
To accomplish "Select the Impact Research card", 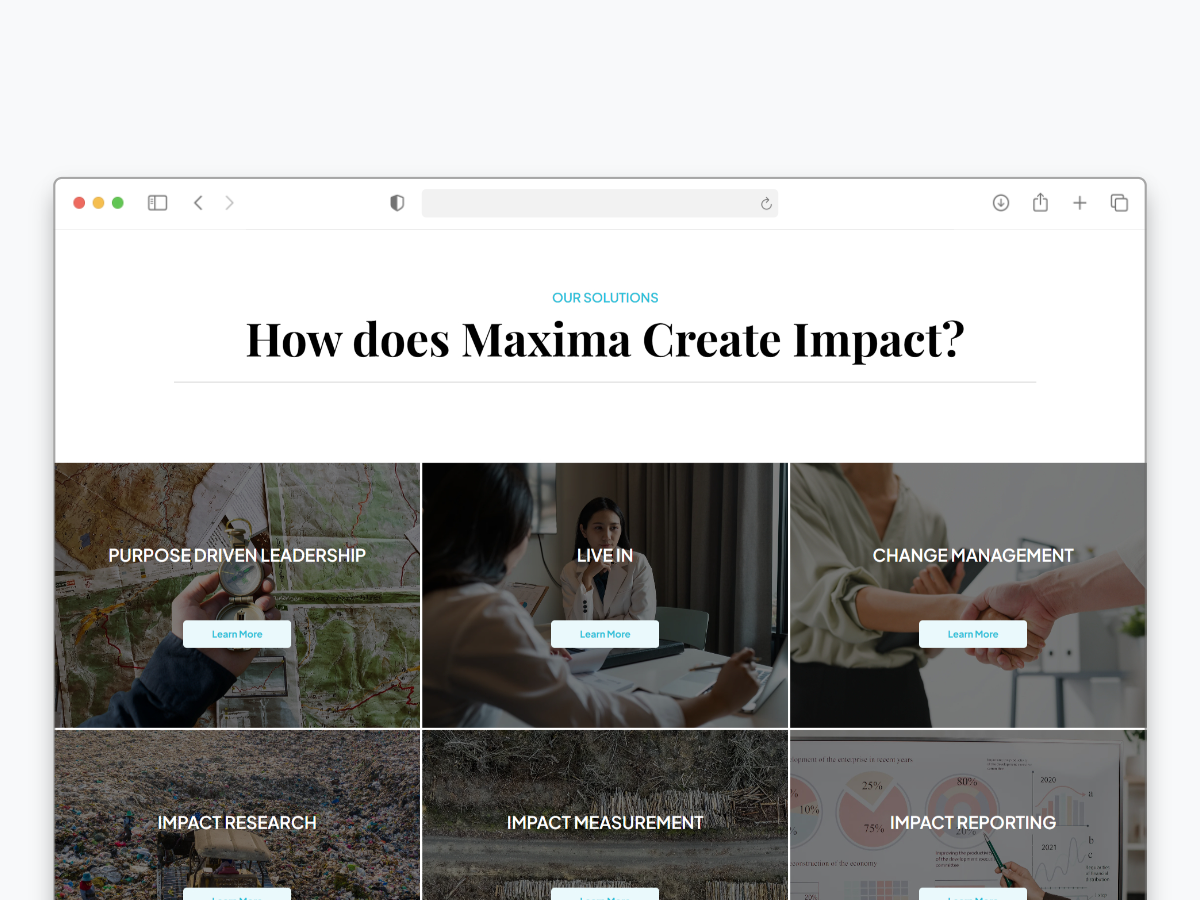I will (237, 815).
